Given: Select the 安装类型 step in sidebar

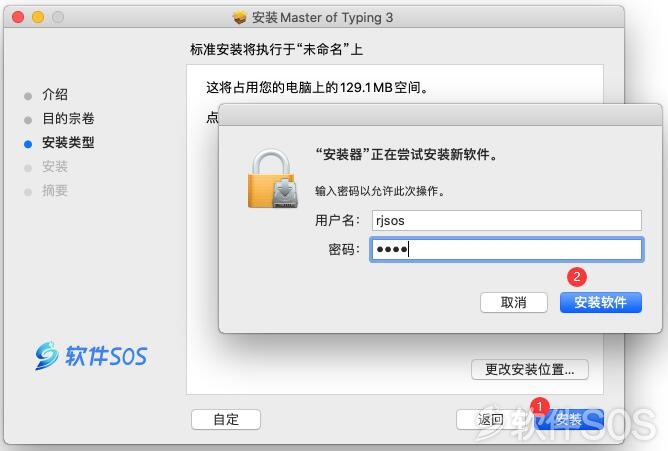Looking at the screenshot, I should click(x=68, y=142).
